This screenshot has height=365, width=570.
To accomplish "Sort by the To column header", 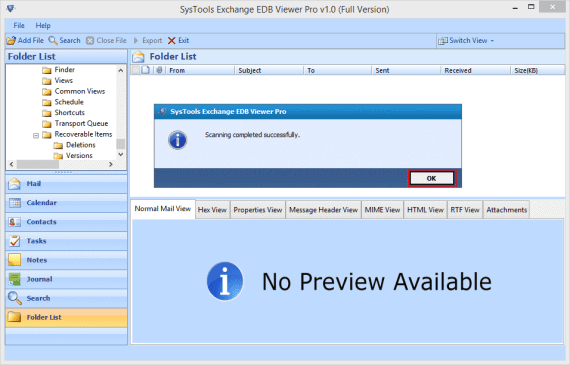I will [x=338, y=71].
